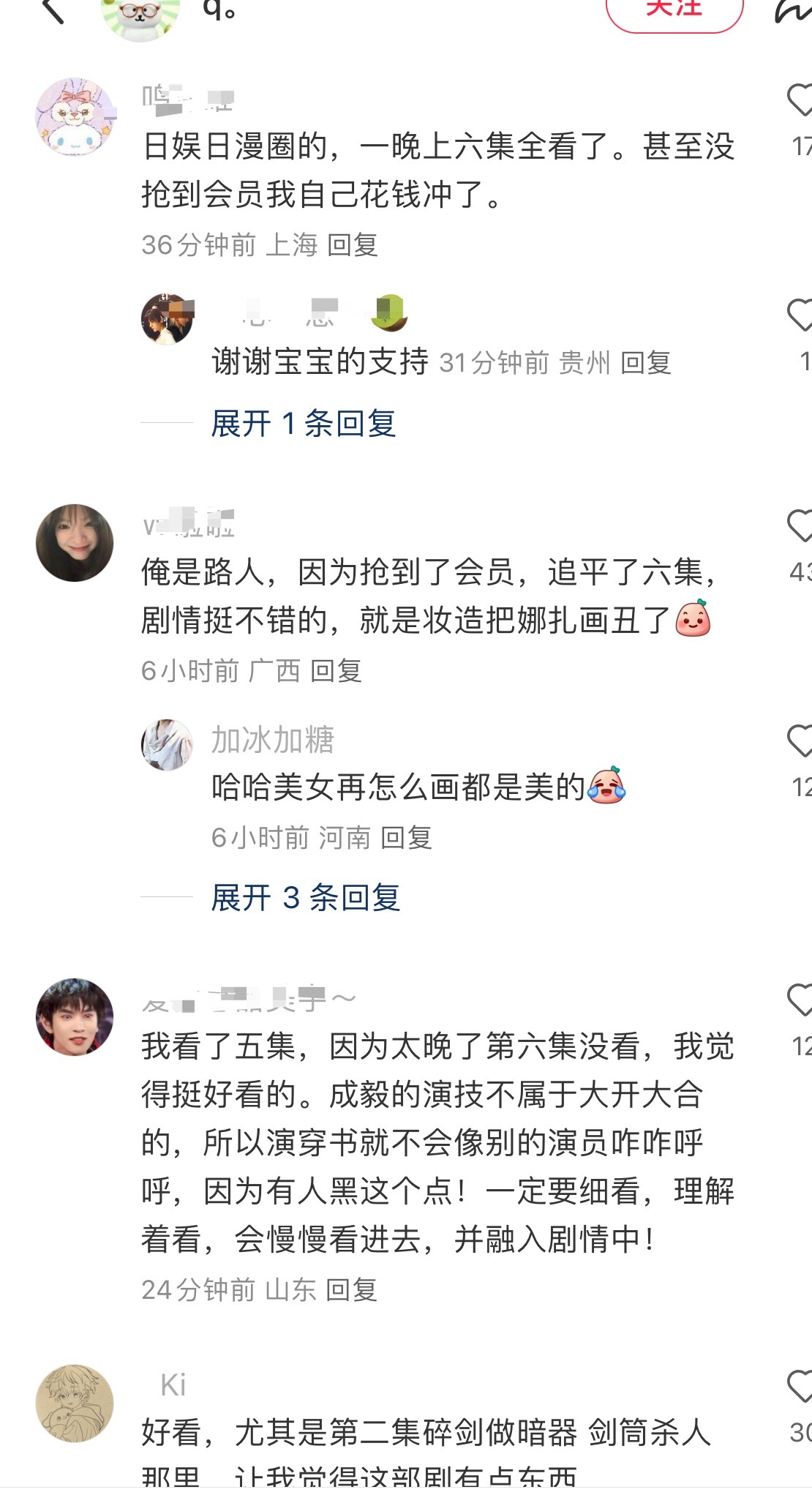Like the reply 谢谢宝宝的支持
The height and width of the screenshot is (1495, 812).
click(800, 315)
